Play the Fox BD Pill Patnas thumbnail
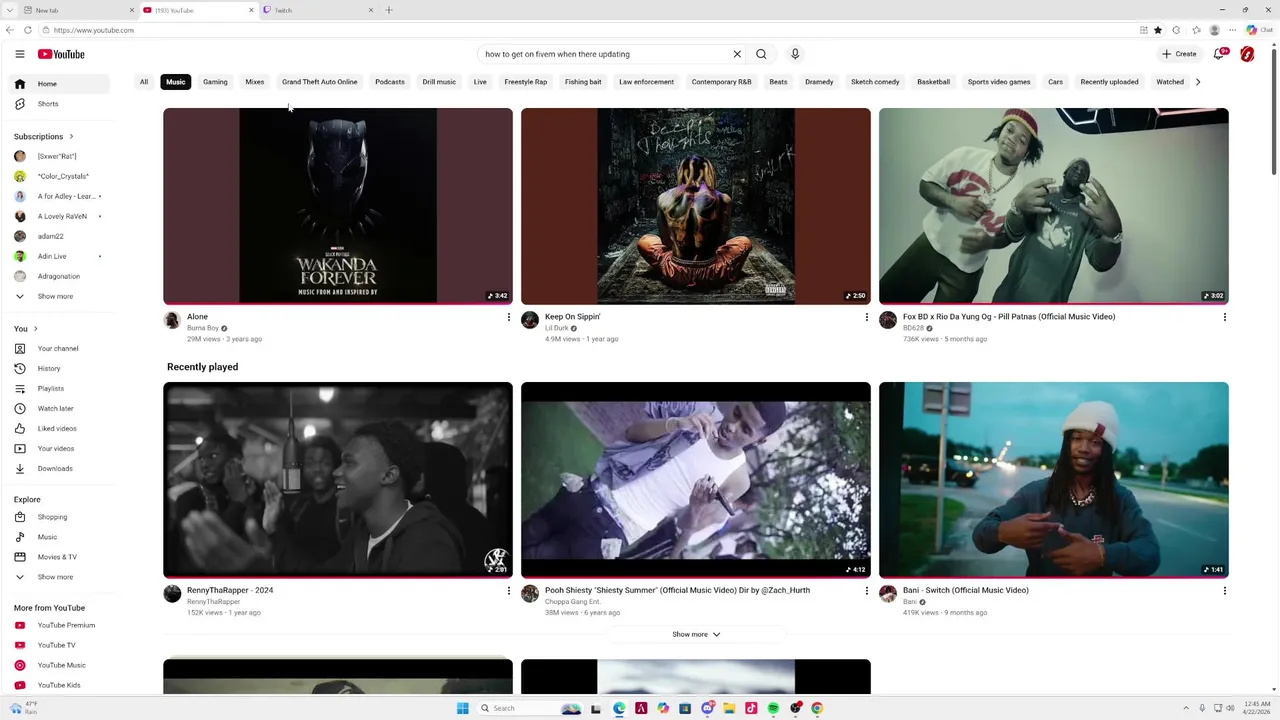1280x720 pixels. point(1053,206)
